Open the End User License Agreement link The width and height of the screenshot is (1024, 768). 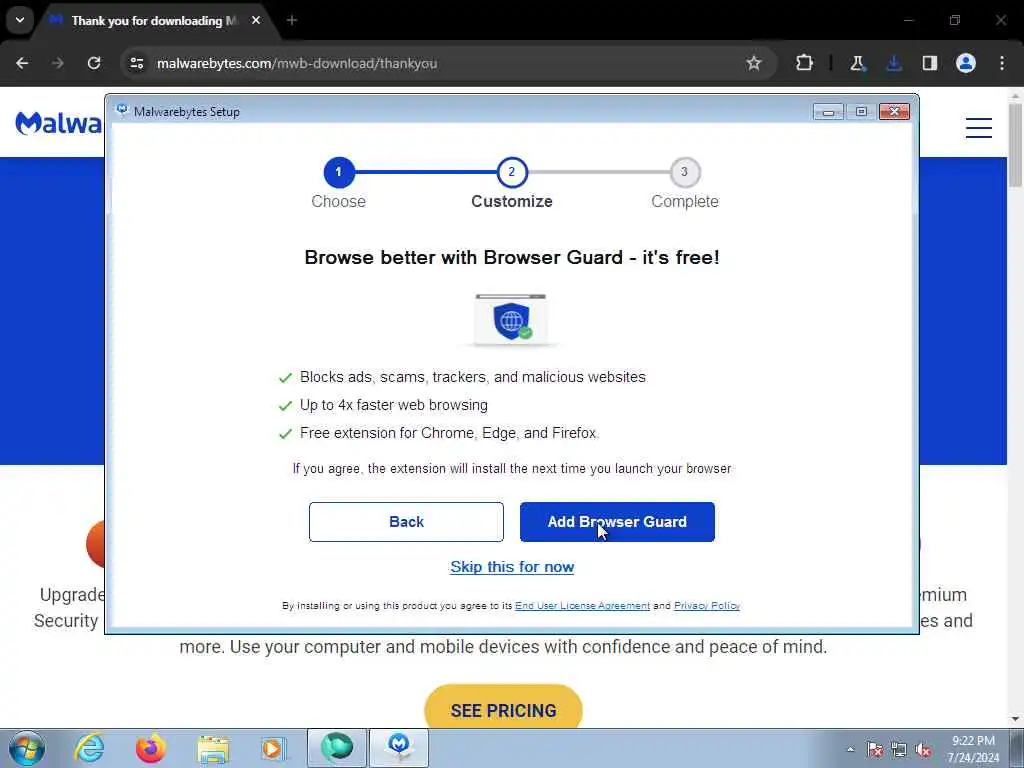(583, 606)
